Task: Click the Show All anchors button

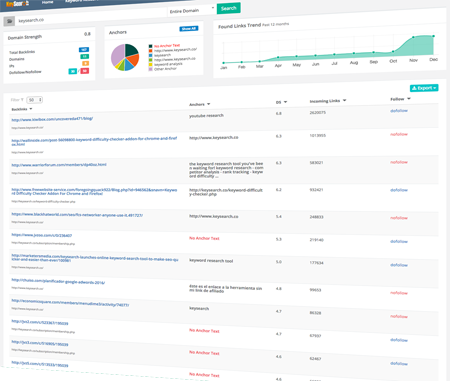Action: 189,29
